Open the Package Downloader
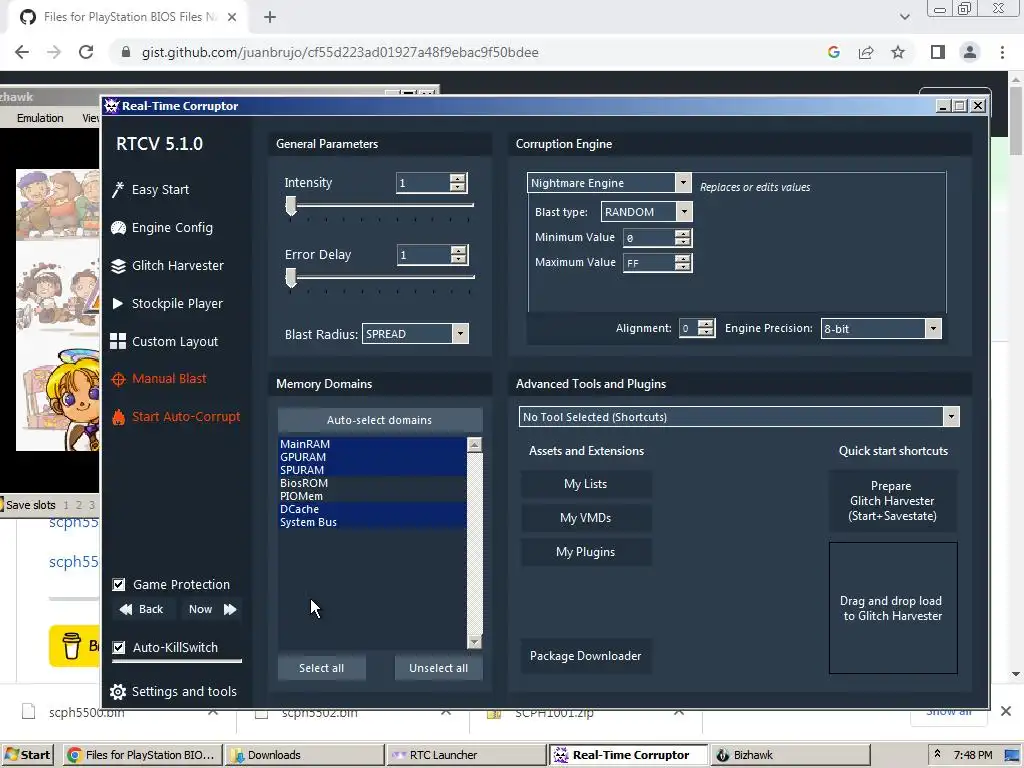 [586, 656]
